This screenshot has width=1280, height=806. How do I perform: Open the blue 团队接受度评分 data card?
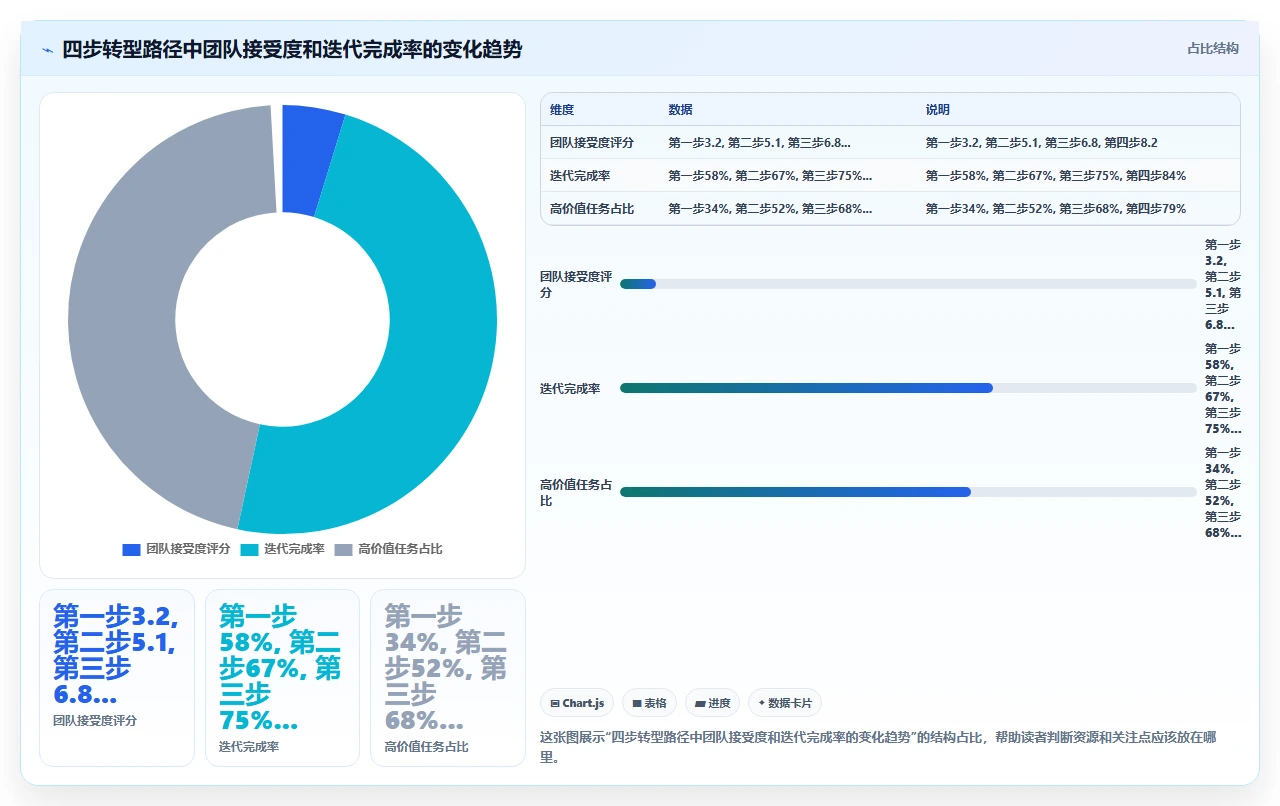(117, 678)
